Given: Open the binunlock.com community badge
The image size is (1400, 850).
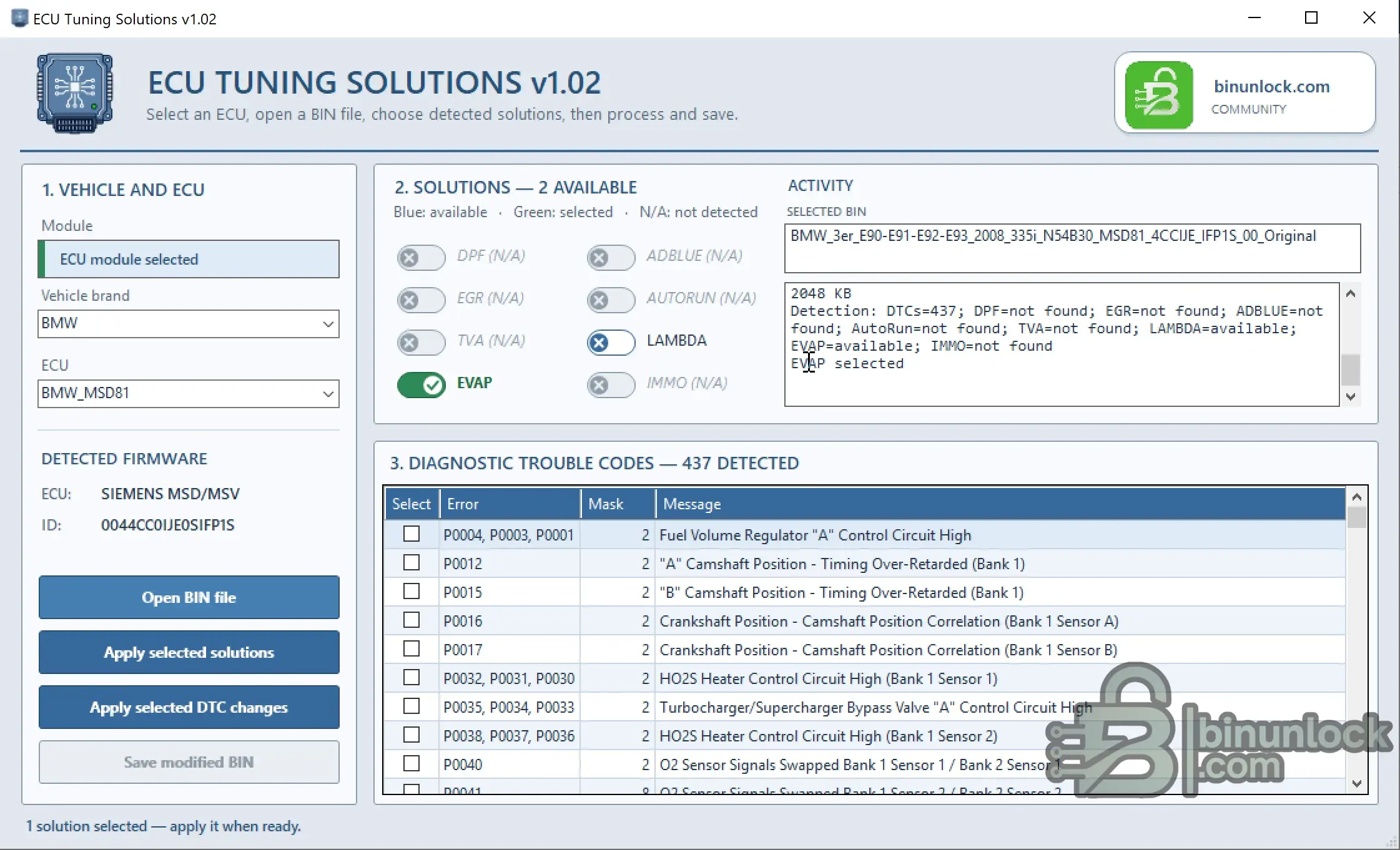Looking at the screenshot, I should tap(1245, 93).
